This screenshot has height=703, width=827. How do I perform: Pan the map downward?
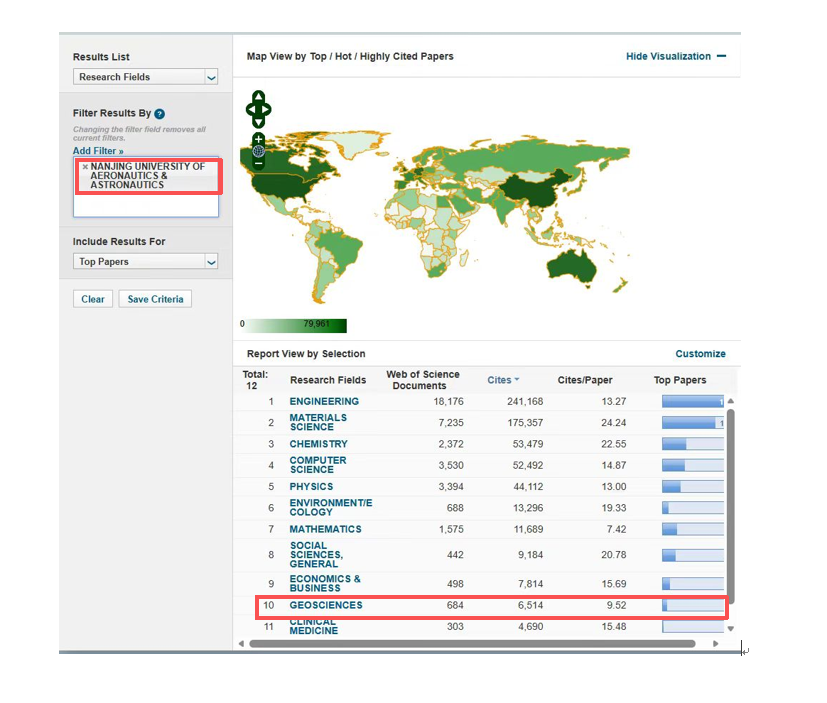(258, 121)
